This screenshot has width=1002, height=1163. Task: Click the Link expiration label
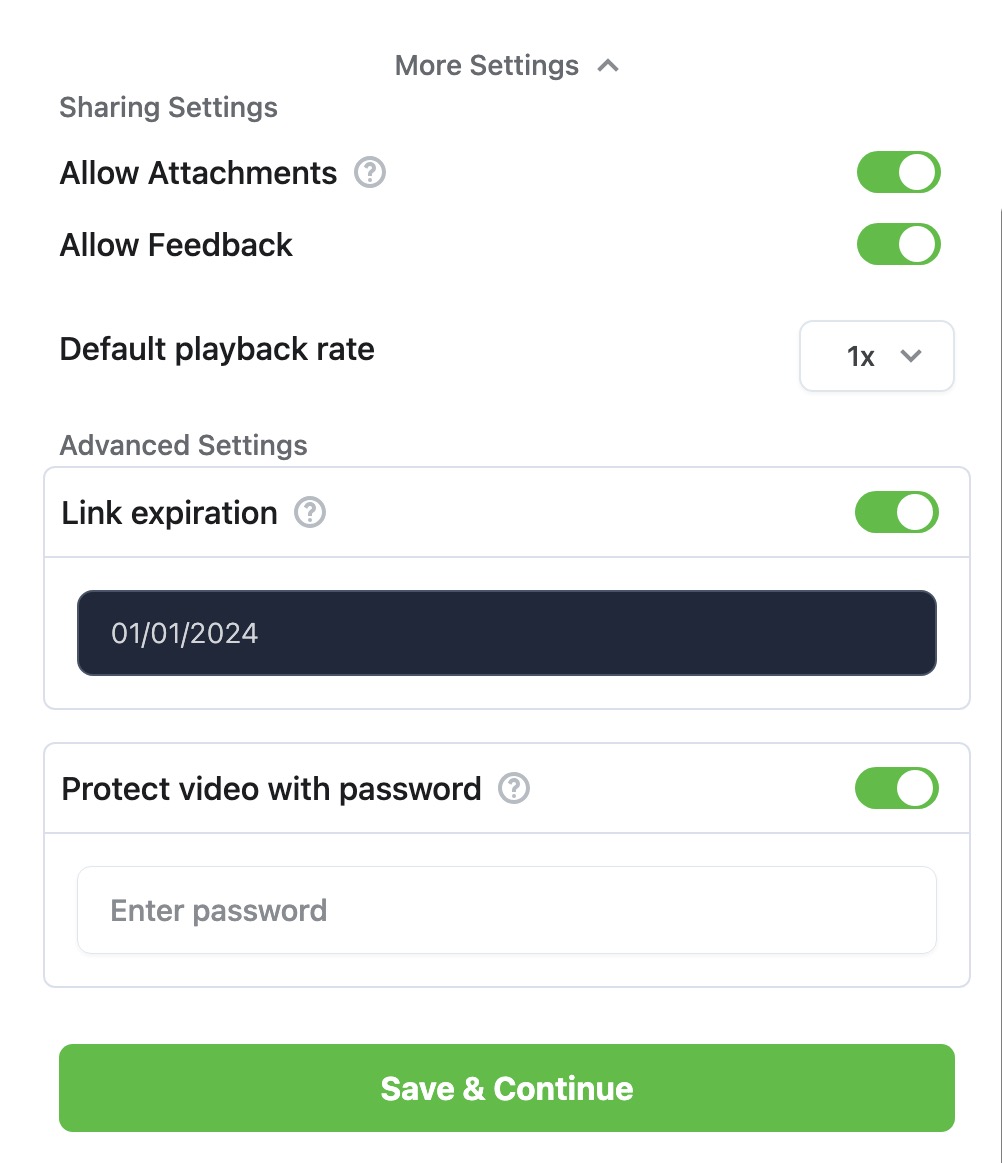169,513
